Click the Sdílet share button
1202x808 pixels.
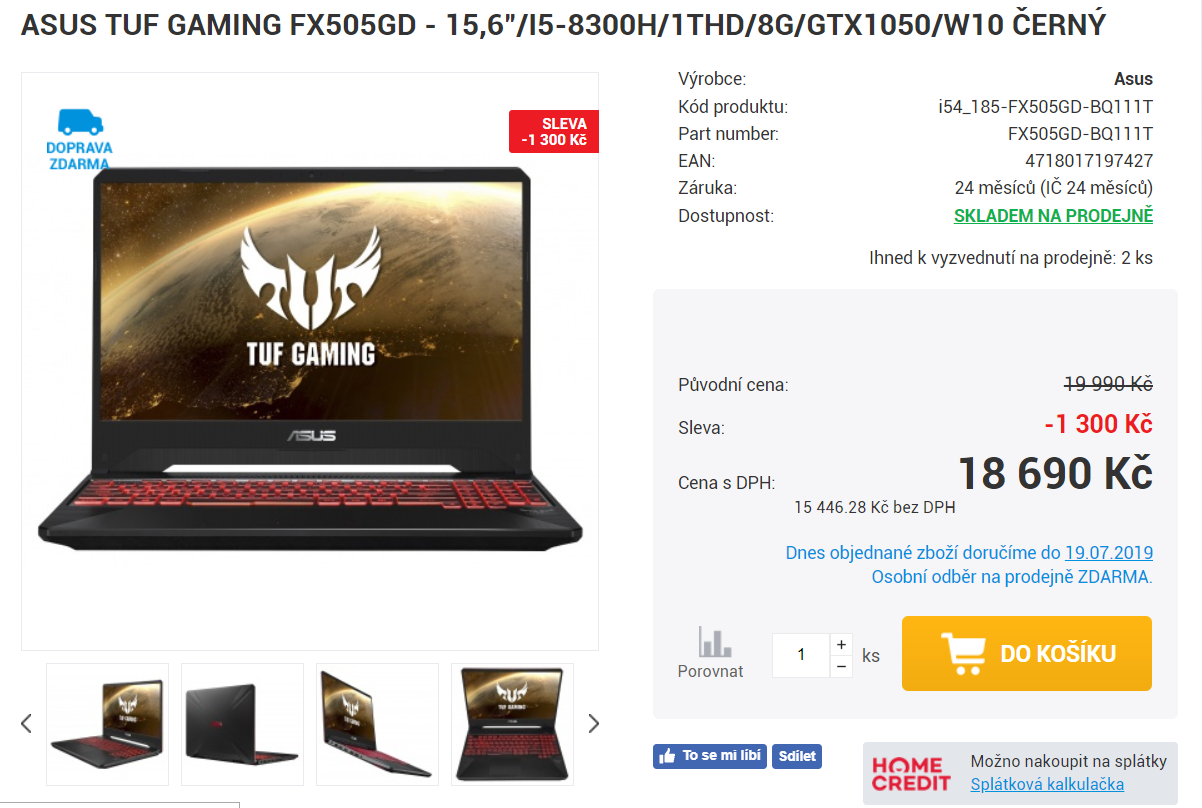coord(797,757)
